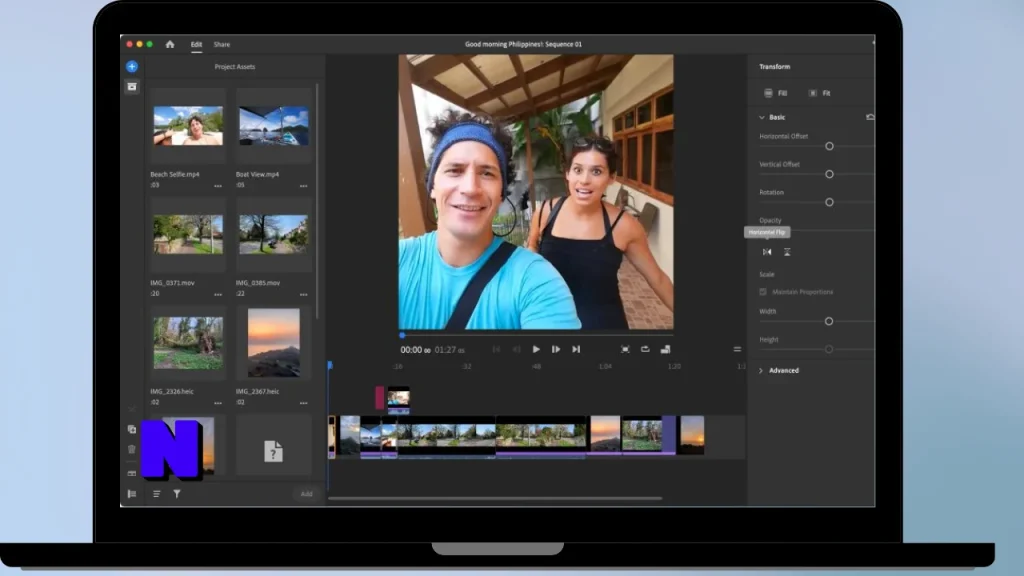The width and height of the screenshot is (1024, 576).
Task: Switch to the Share tab
Action: tap(222, 44)
